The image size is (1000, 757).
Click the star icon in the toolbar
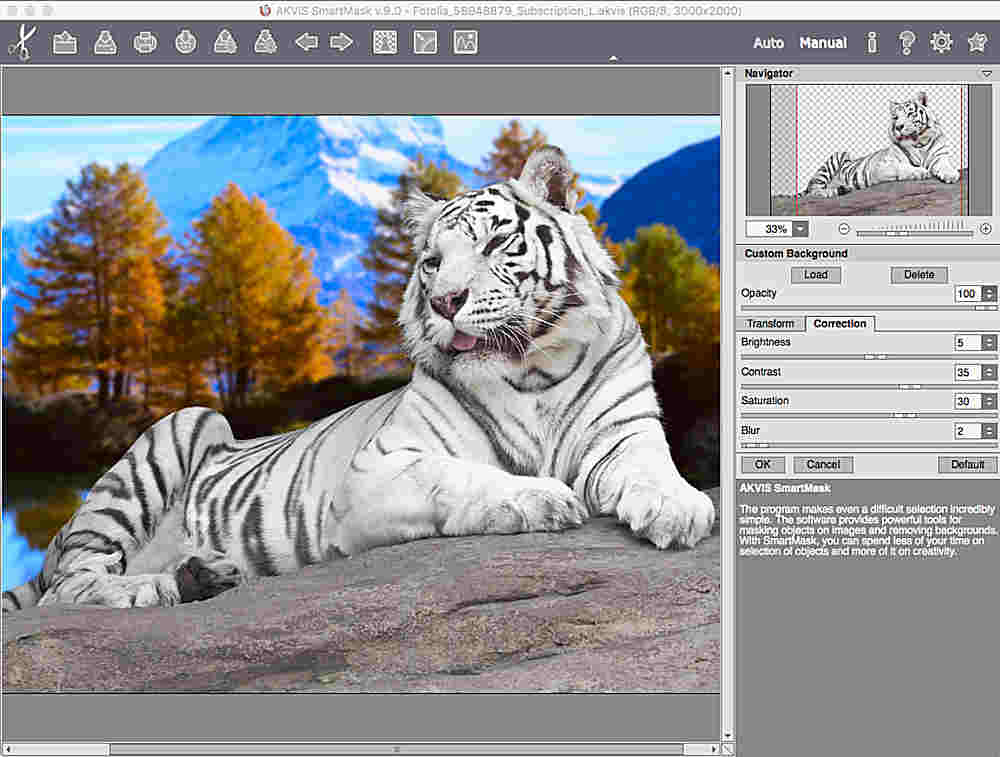pos(977,43)
